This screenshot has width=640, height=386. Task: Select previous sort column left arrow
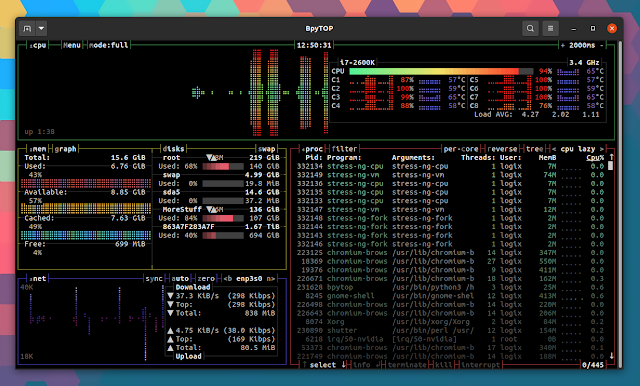pos(554,149)
